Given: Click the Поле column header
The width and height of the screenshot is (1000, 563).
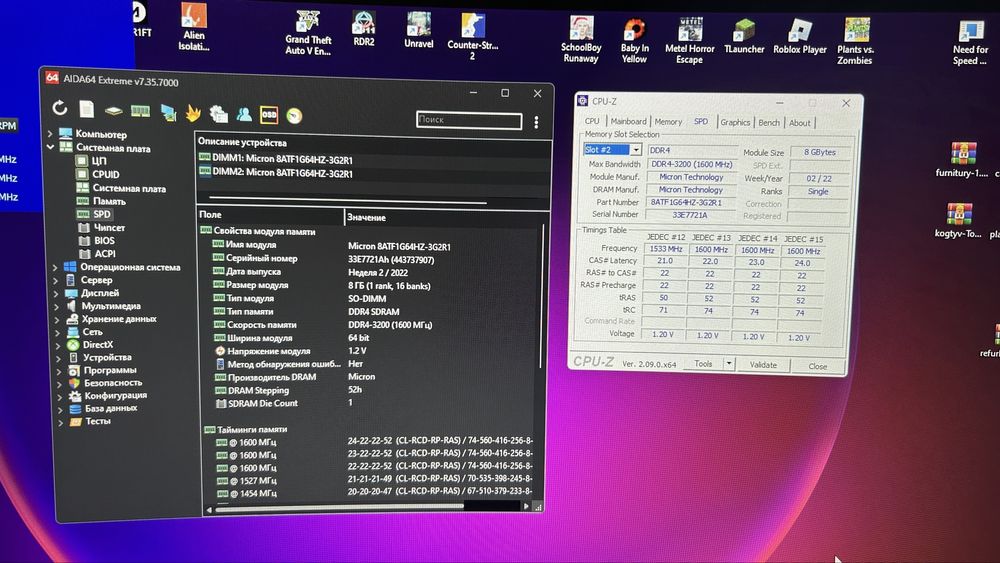Looking at the screenshot, I should pyautogui.click(x=270, y=215).
